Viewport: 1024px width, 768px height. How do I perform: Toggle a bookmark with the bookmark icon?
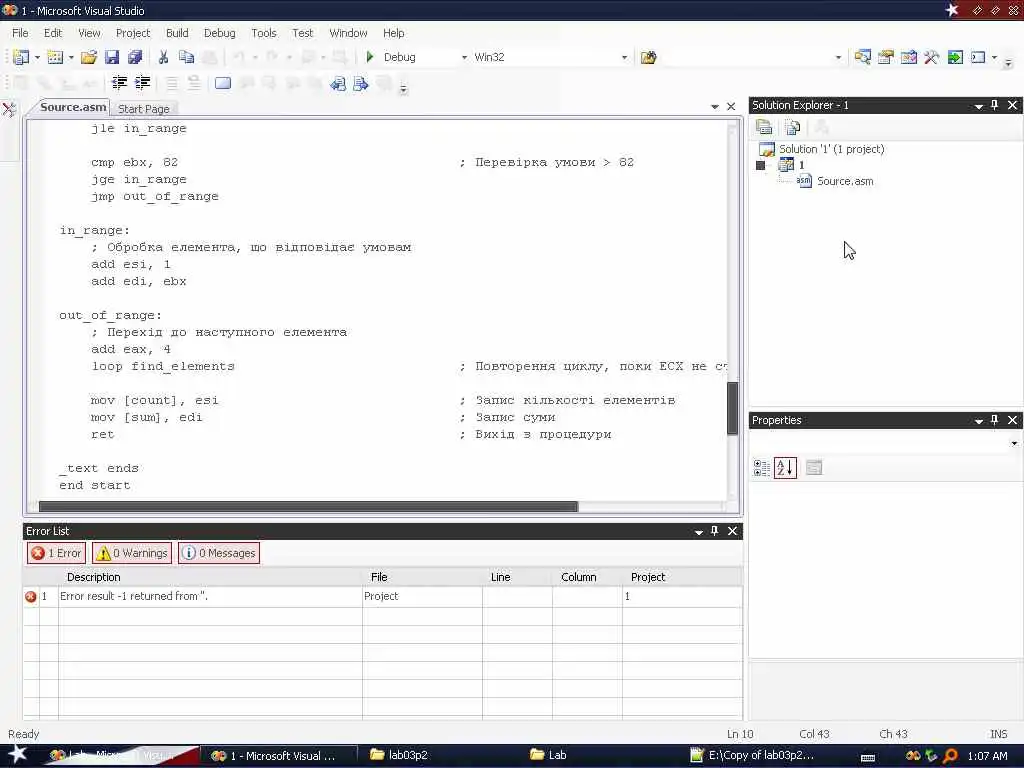point(223,83)
